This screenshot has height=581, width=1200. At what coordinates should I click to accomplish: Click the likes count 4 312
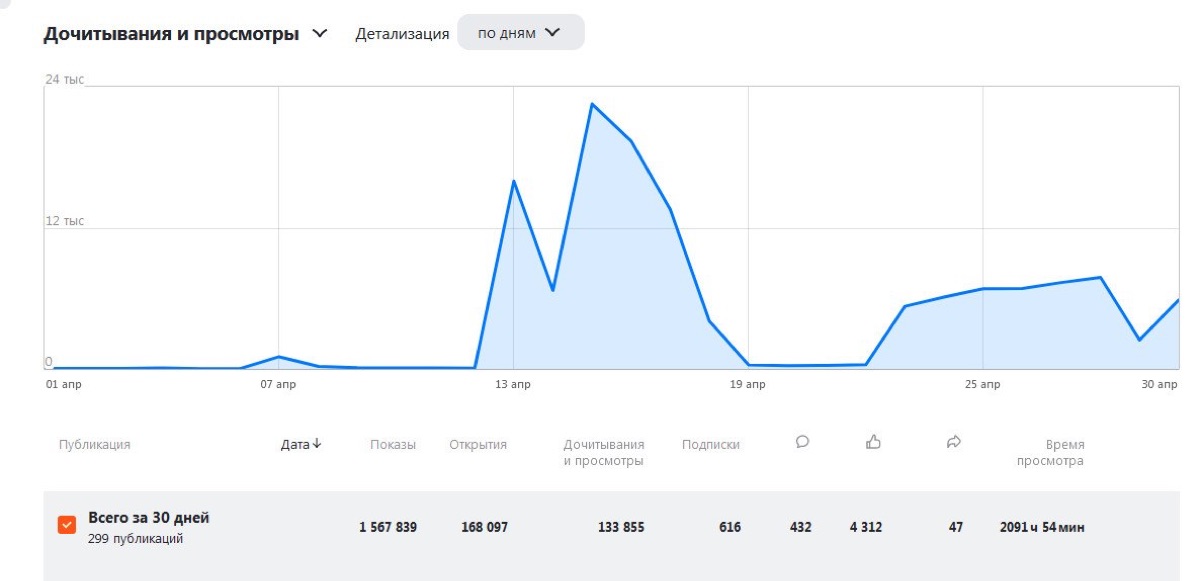[866, 527]
